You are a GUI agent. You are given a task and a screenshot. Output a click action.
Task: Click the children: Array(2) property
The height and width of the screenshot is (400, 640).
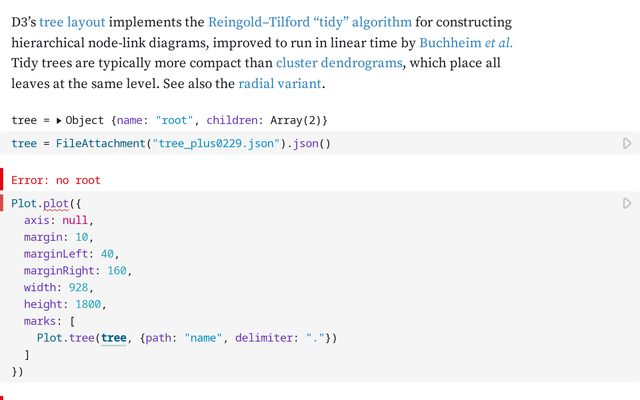tap(264, 121)
